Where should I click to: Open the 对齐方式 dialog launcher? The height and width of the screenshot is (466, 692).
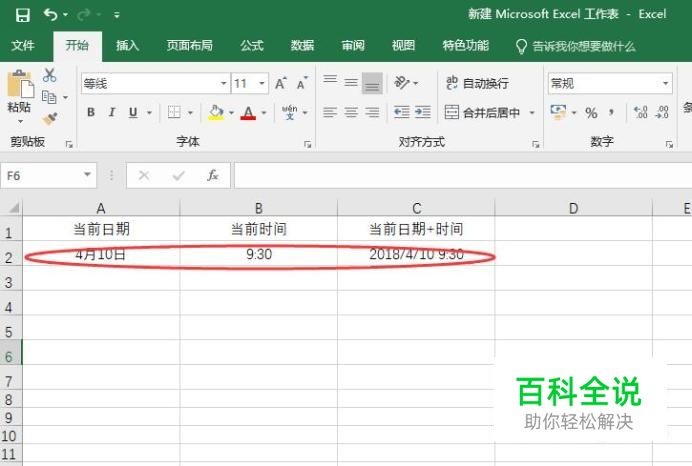pyautogui.click(x=536, y=144)
